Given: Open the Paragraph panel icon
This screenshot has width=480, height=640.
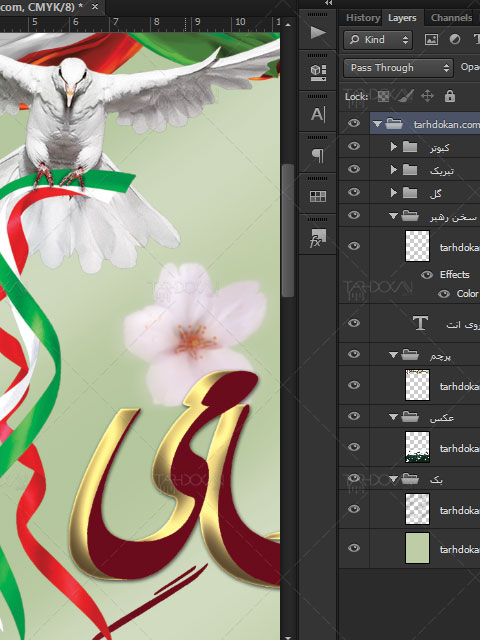Looking at the screenshot, I should 318,156.
